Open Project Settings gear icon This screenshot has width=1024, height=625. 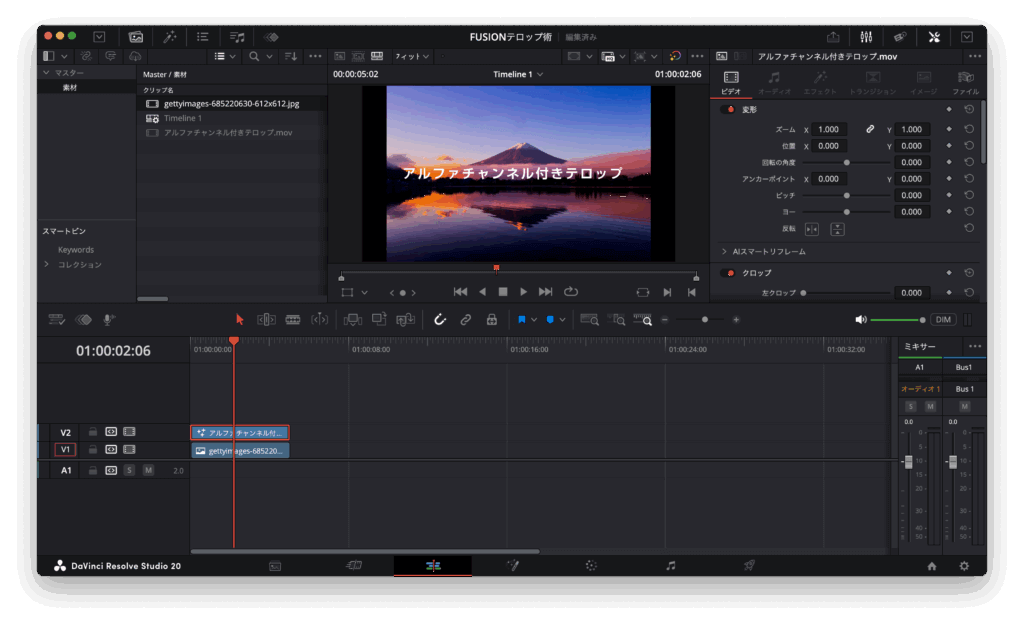tap(964, 566)
